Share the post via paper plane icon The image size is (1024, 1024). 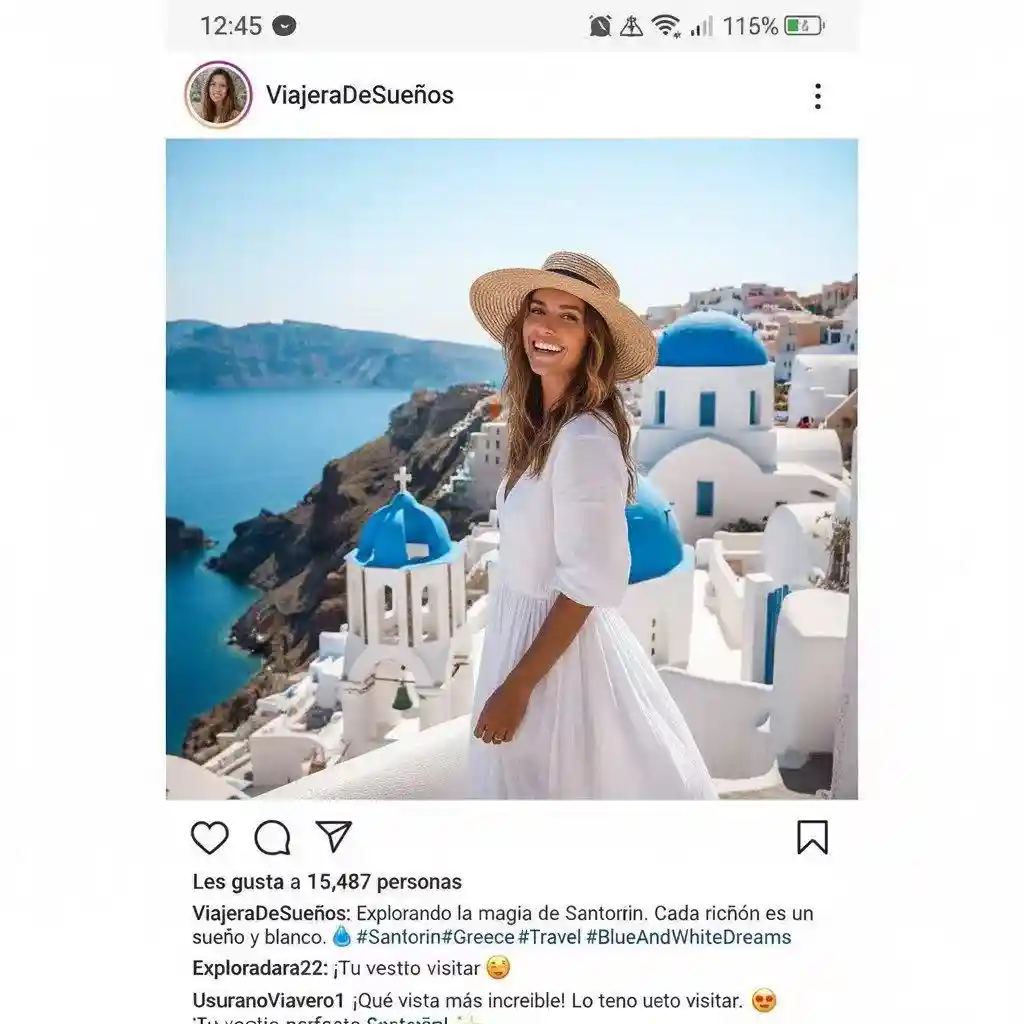334,836
